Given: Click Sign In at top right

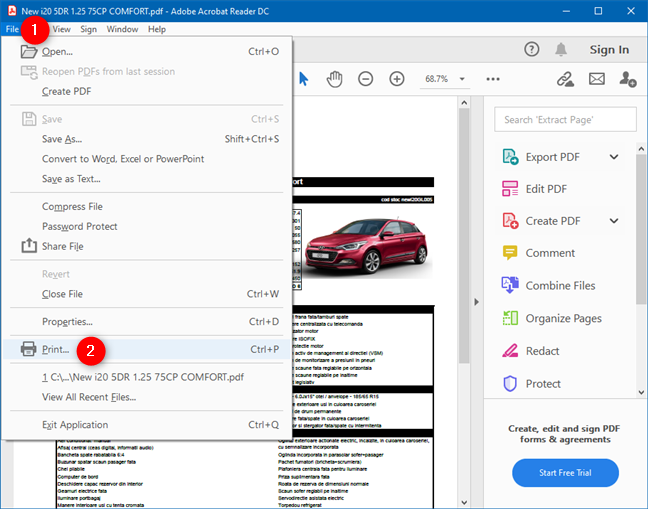Looking at the screenshot, I should (x=609, y=49).
